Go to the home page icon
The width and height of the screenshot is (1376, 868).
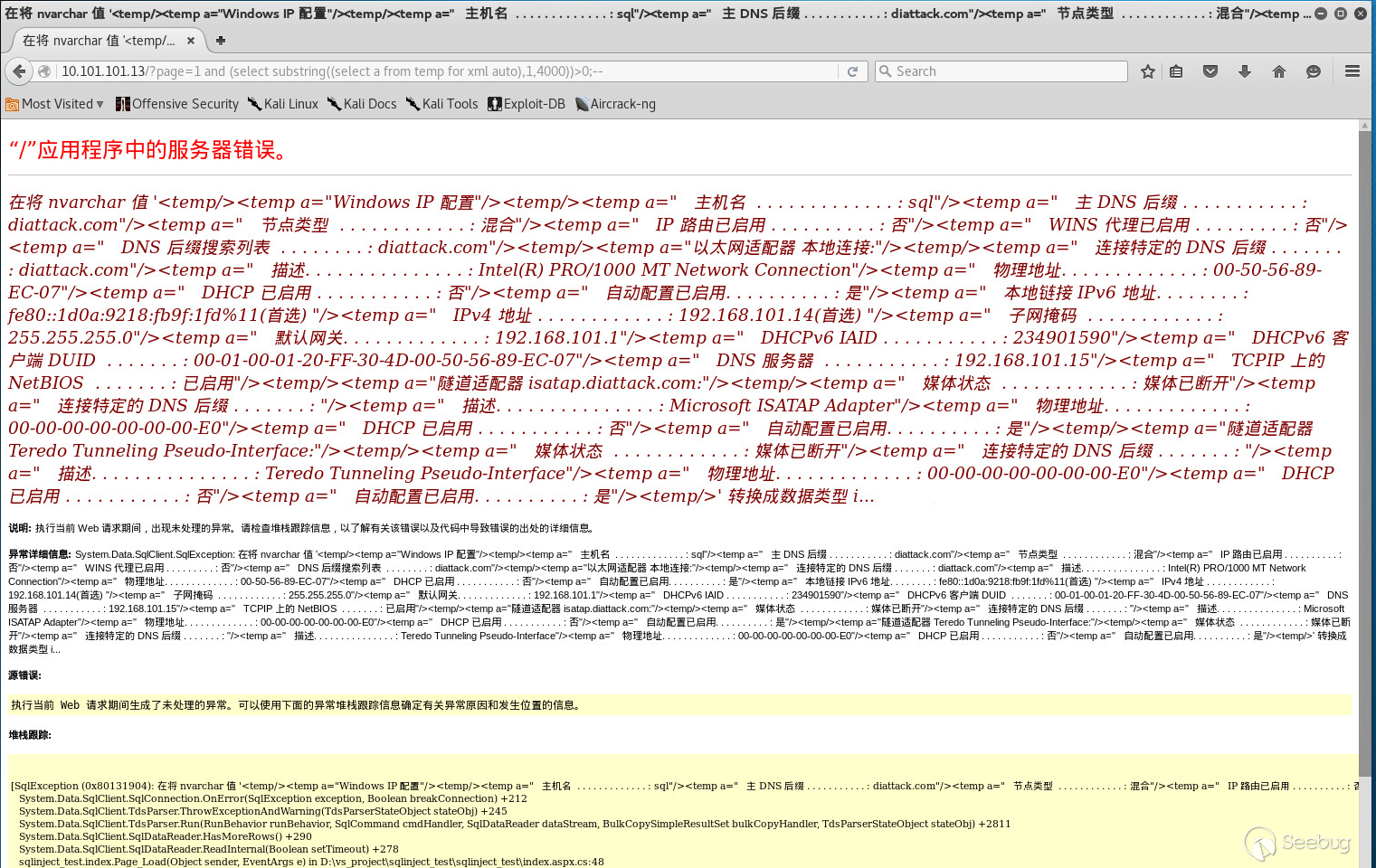click(1279, 71)
